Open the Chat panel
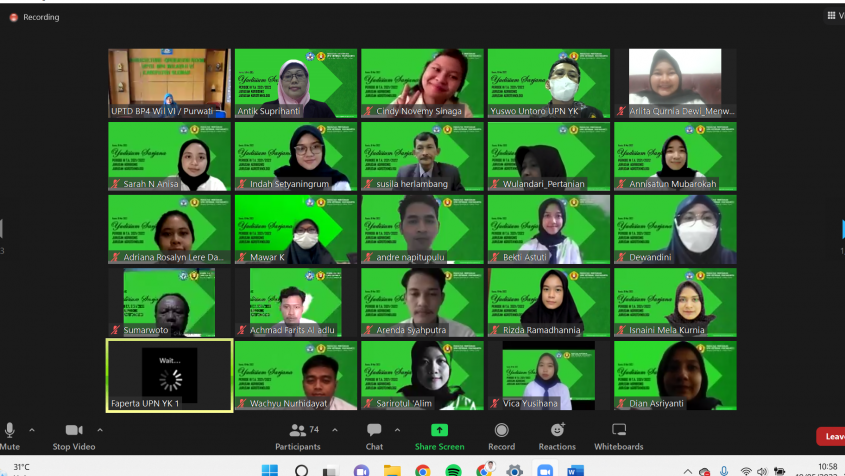This screenshot has width=845, height=476. tap(374, 436)
